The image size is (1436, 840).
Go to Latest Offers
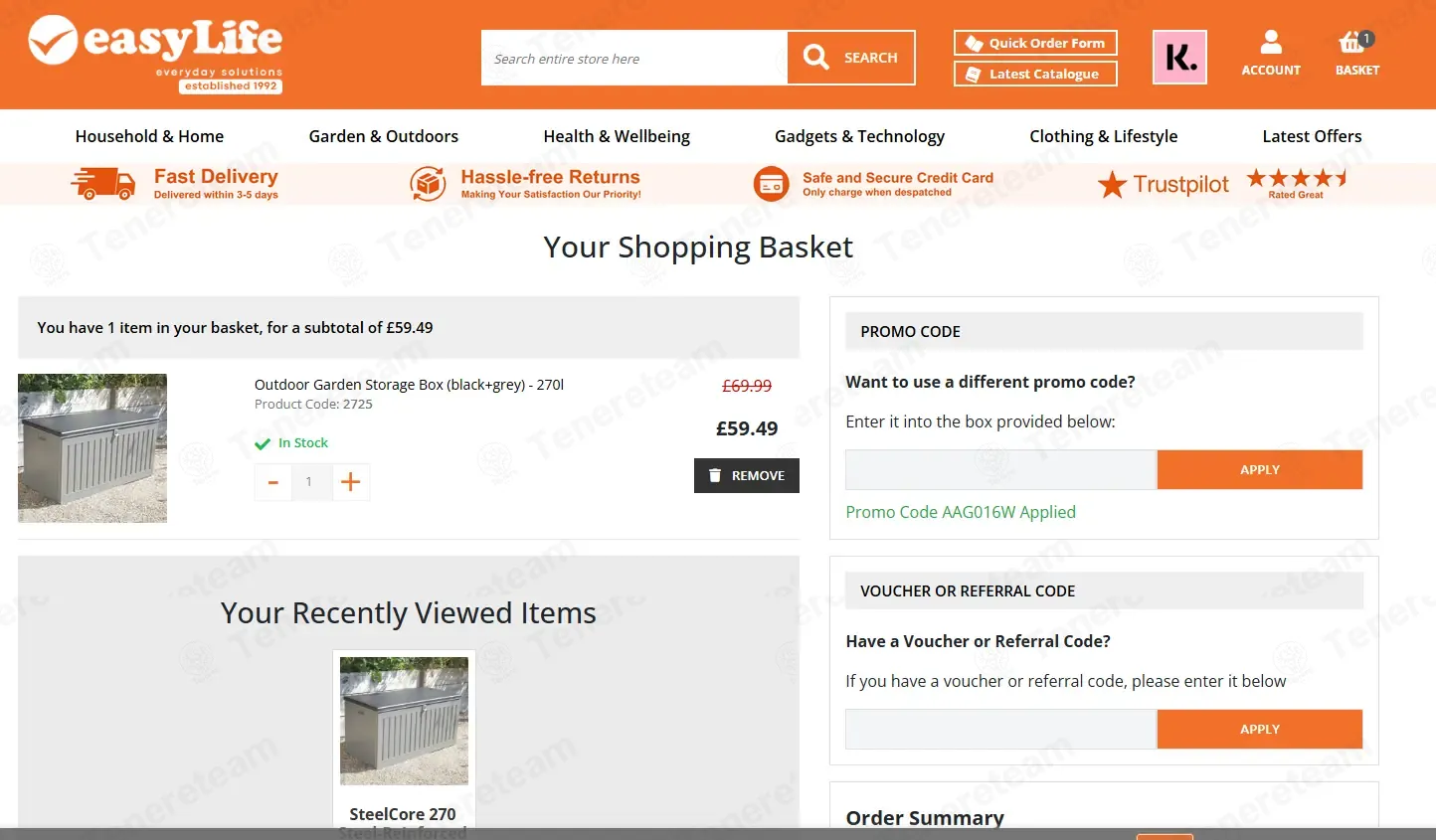[1312, 136]
